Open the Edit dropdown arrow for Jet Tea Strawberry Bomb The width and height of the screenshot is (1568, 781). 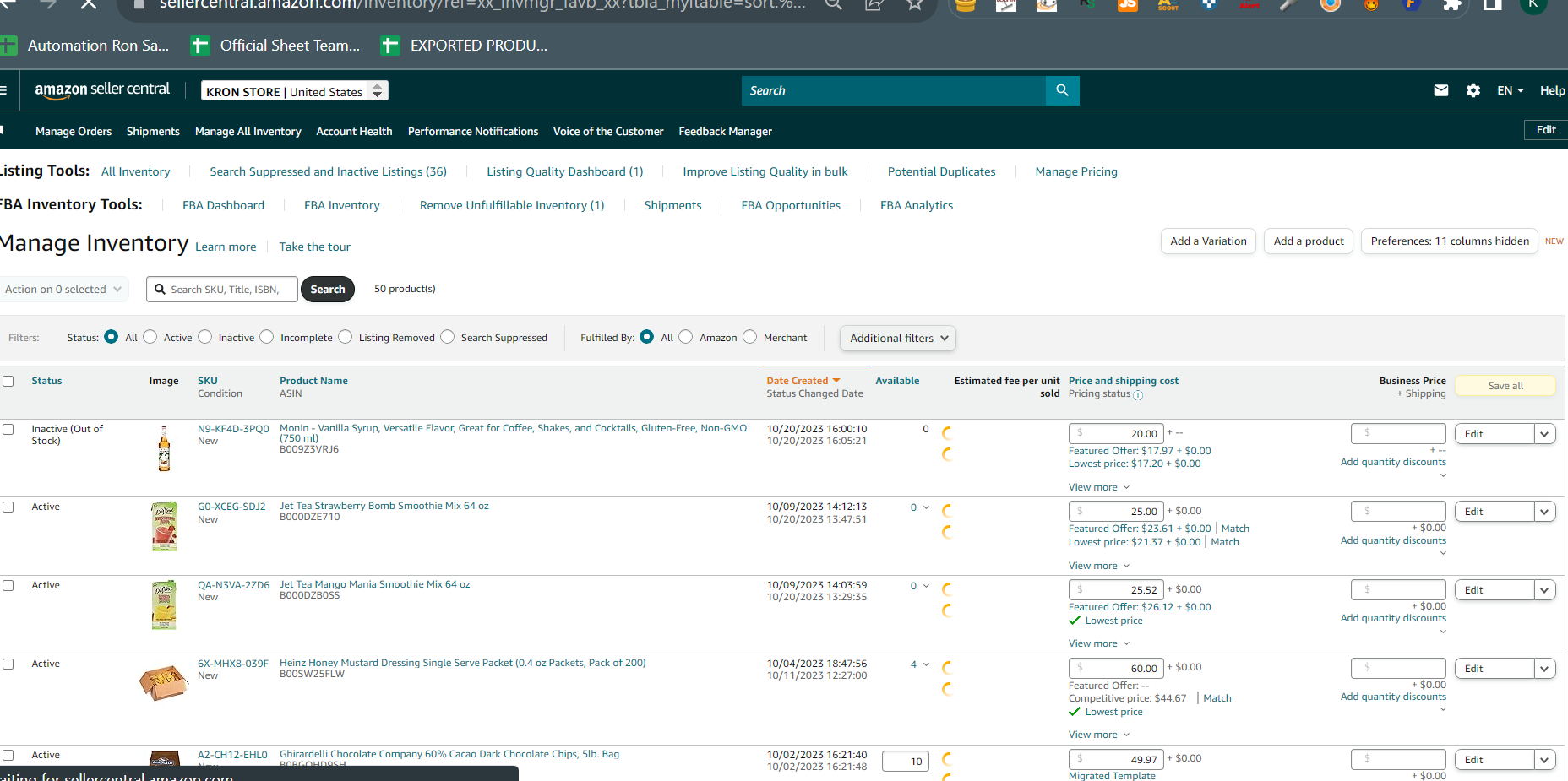(x=1545, y=512)
